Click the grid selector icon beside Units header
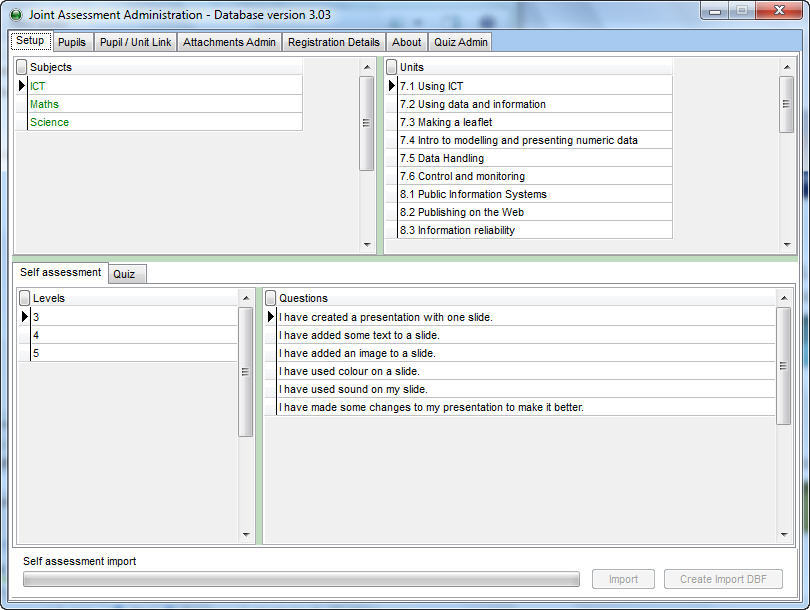The width and height of the screenshot is (810, 610). [x=391, y=66]
